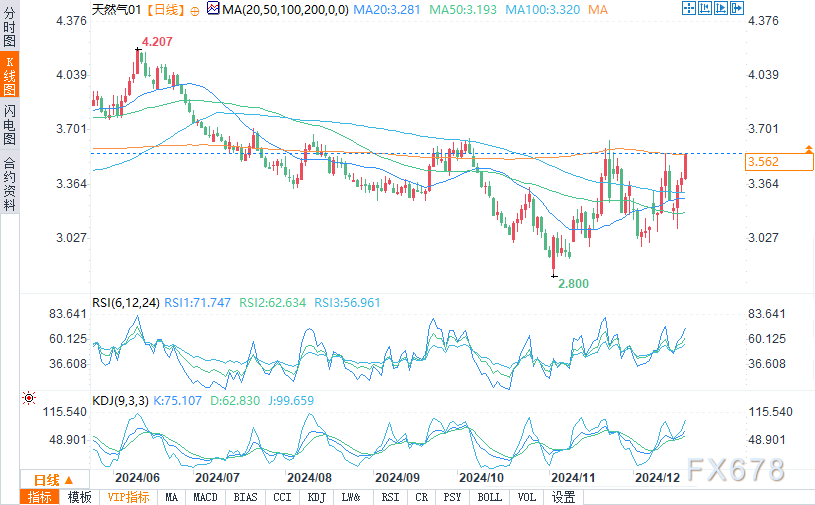
Task: Select the 模板 tab at bottom
Action: pyautogui.click(x=79, y=497)
